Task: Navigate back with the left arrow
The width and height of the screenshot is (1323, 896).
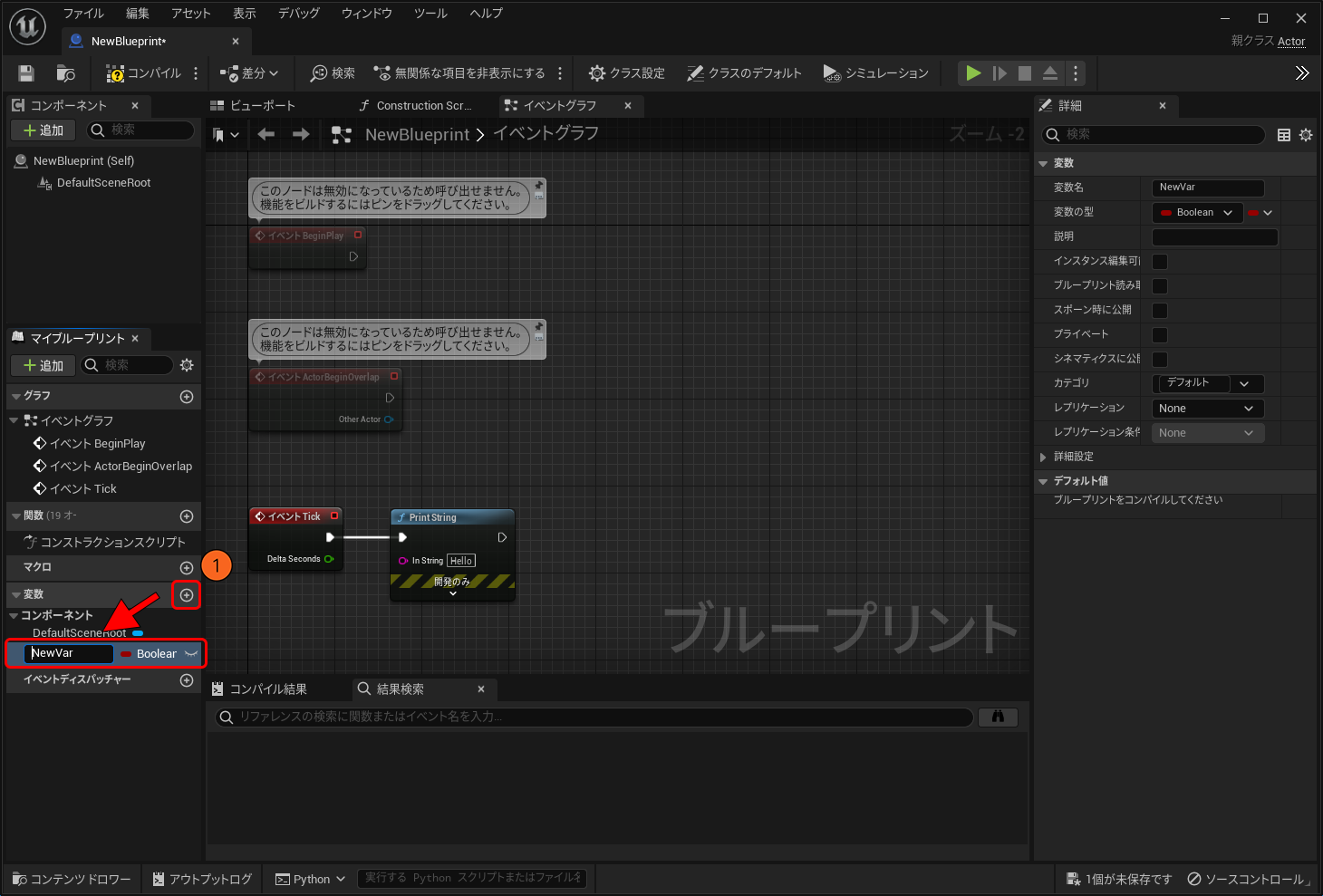Action: (266, 135)
